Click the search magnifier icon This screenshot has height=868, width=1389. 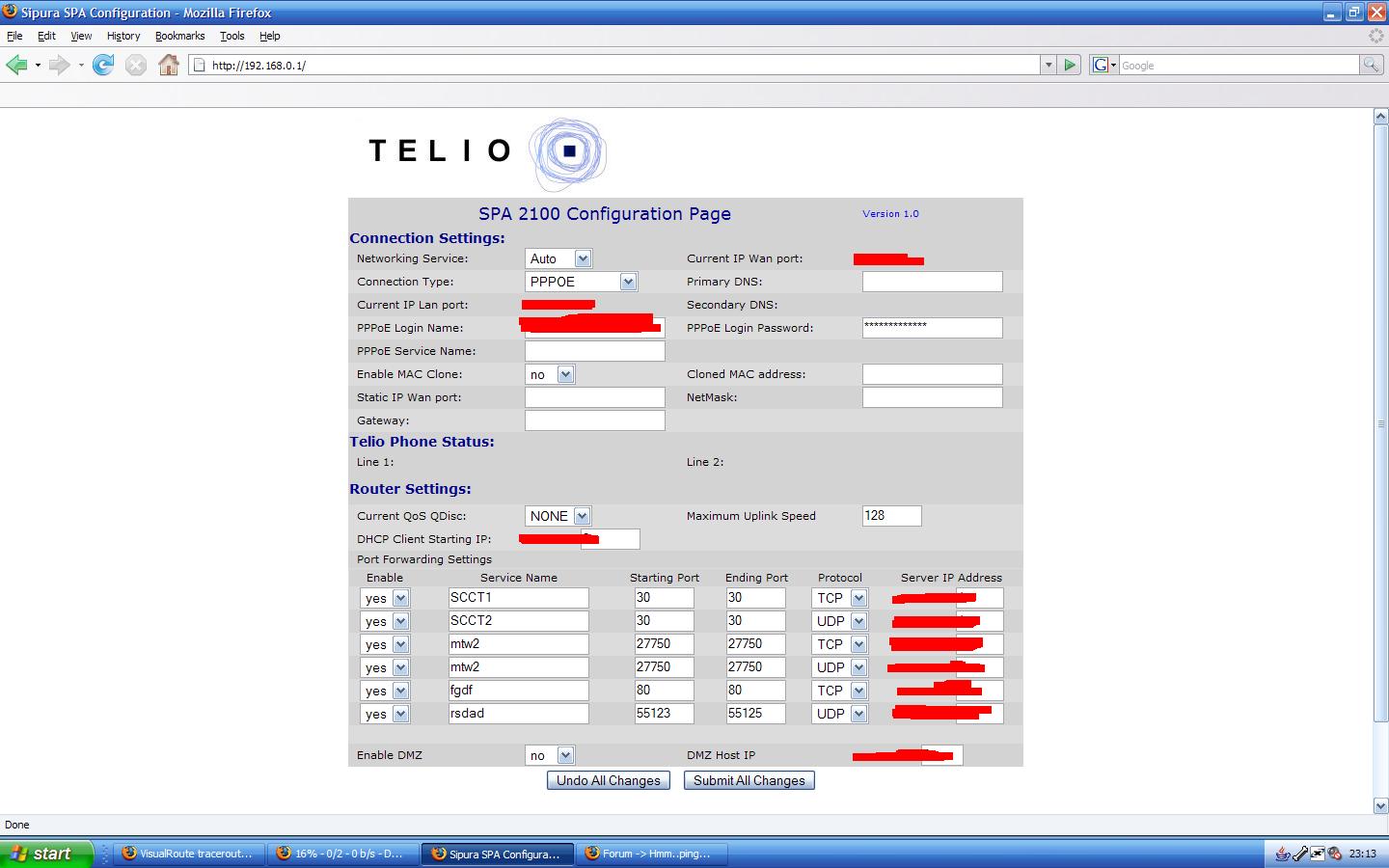pyautogui.click(x=1371, y=65)
